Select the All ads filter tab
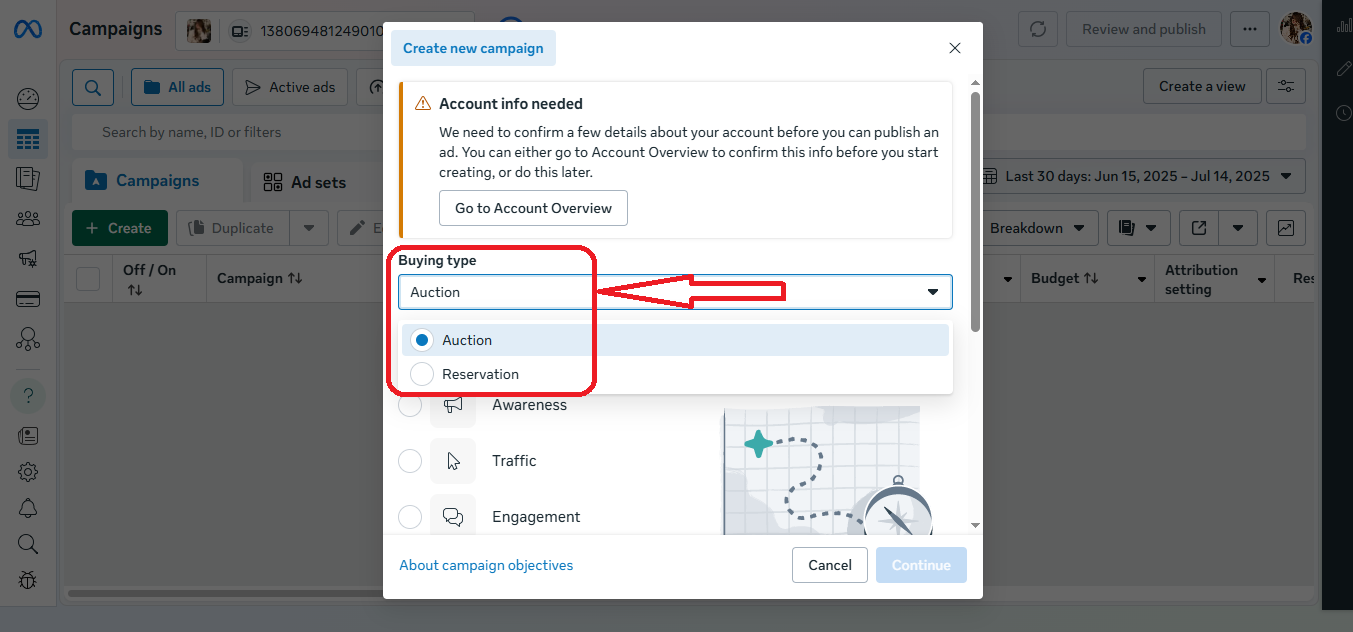Image resolution: width=1353 pixels, height=632 pixels. click(177, 87)
